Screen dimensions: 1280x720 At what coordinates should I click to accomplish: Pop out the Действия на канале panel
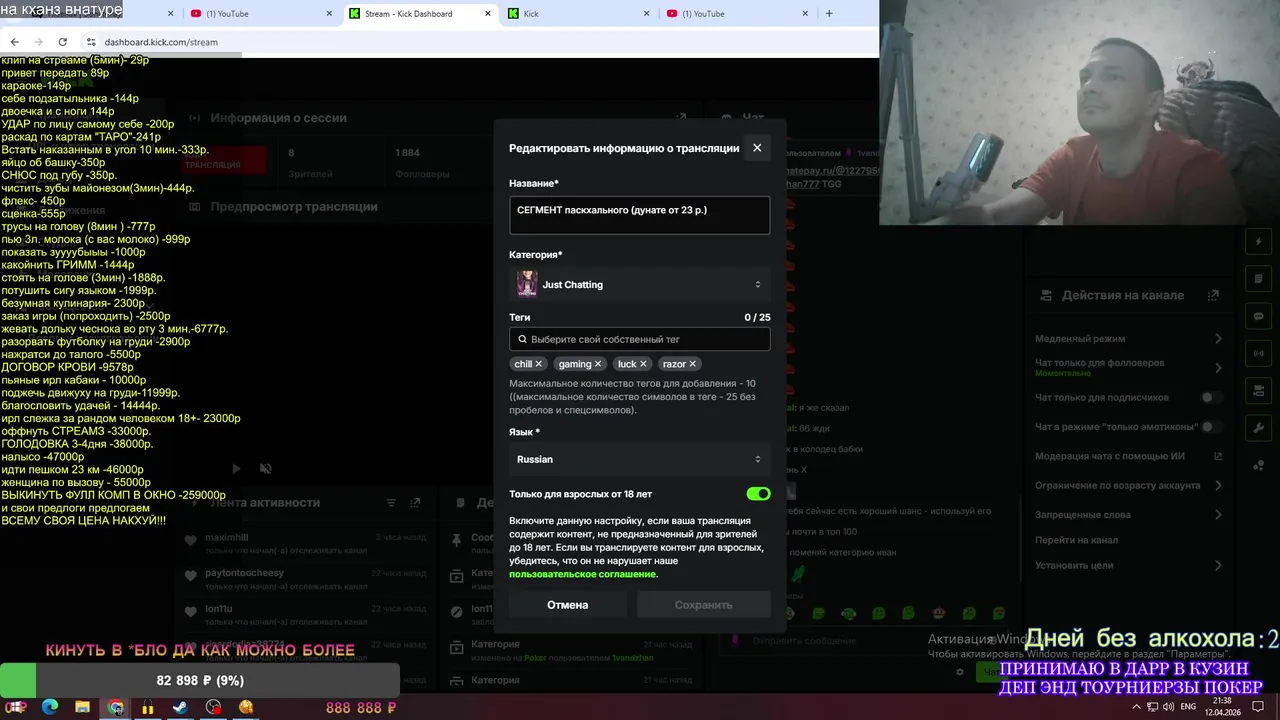1214,295
